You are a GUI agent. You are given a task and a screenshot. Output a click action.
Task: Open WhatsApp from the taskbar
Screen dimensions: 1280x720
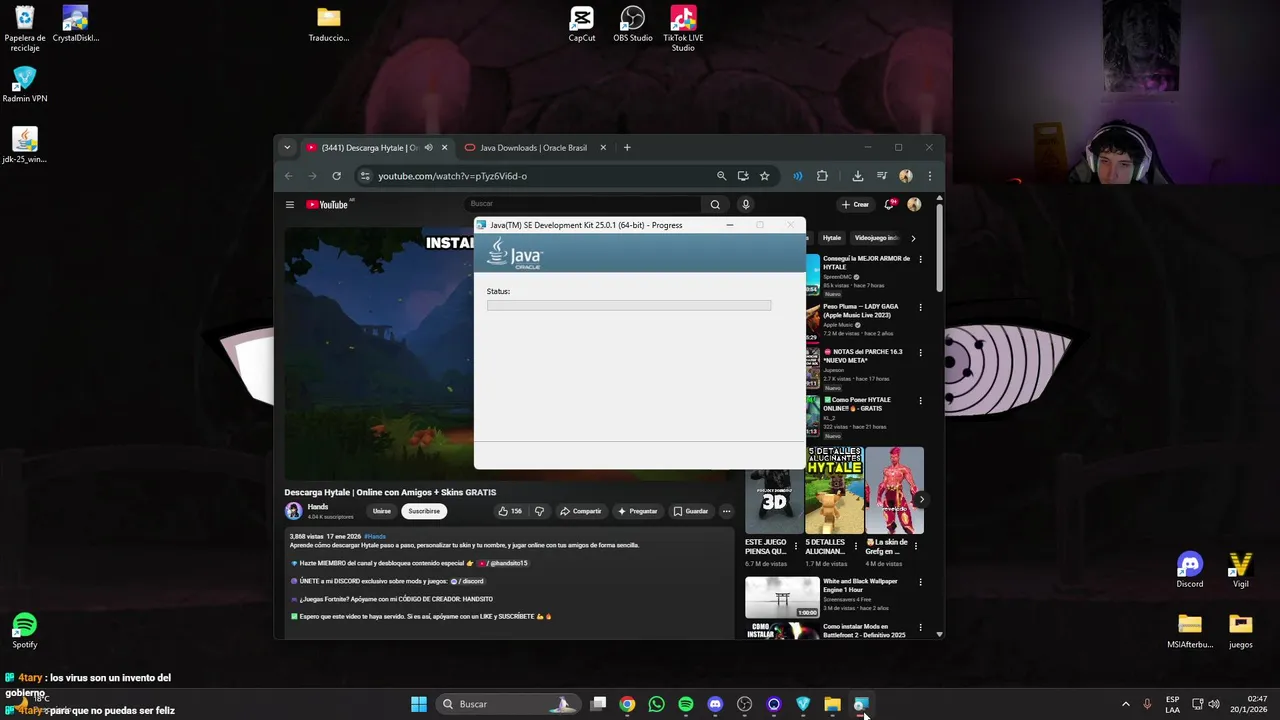pyautogui.click(x=656, y=704)
